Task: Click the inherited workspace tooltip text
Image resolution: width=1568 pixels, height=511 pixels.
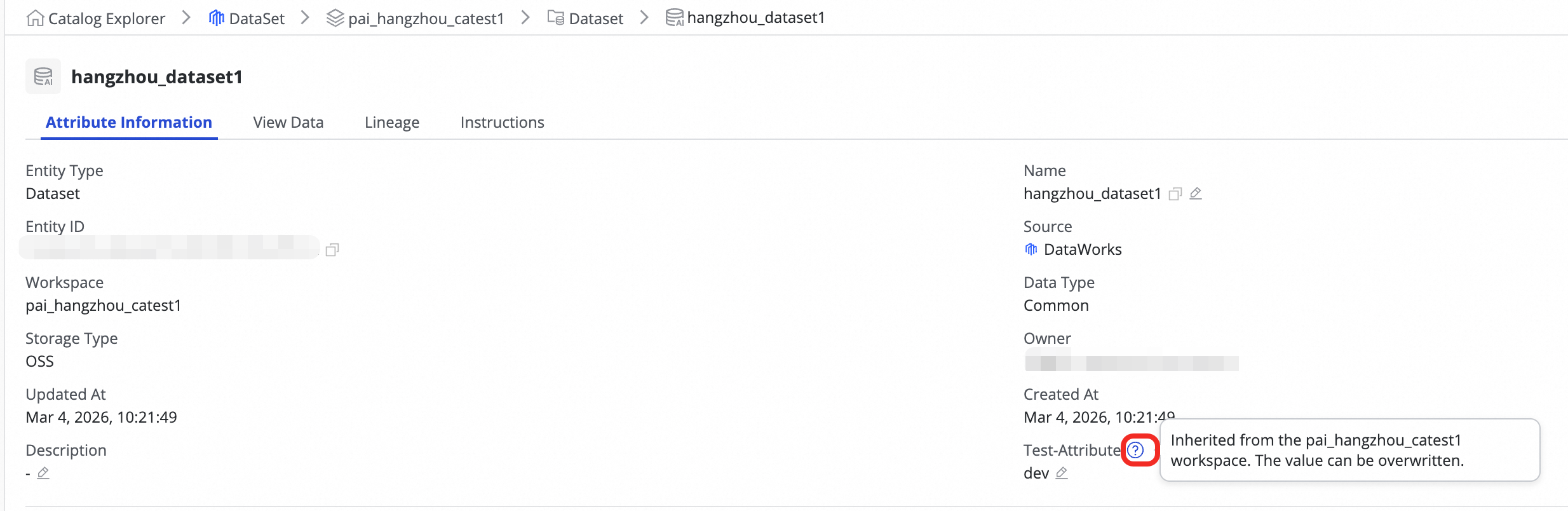Action: [1317, 450]
